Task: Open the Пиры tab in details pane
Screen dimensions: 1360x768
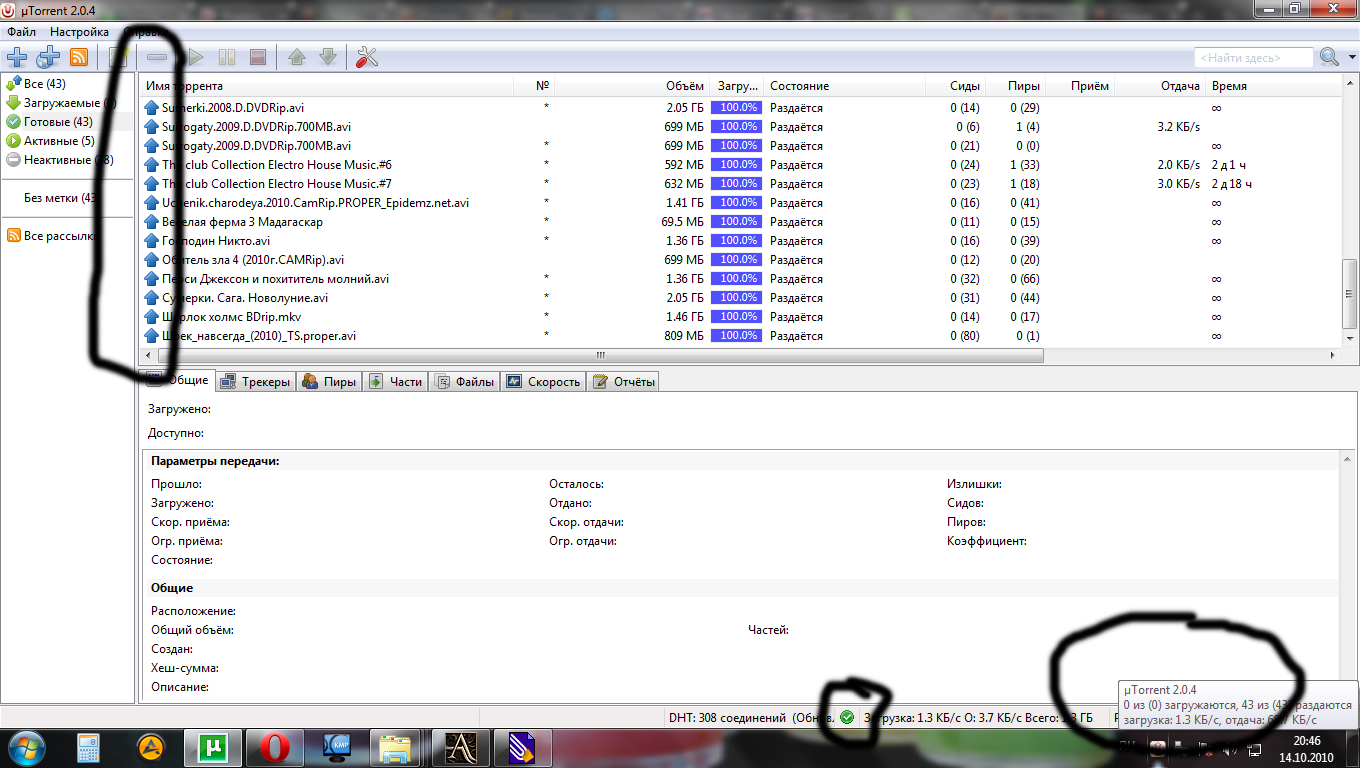Action: [x=329, y=381]
